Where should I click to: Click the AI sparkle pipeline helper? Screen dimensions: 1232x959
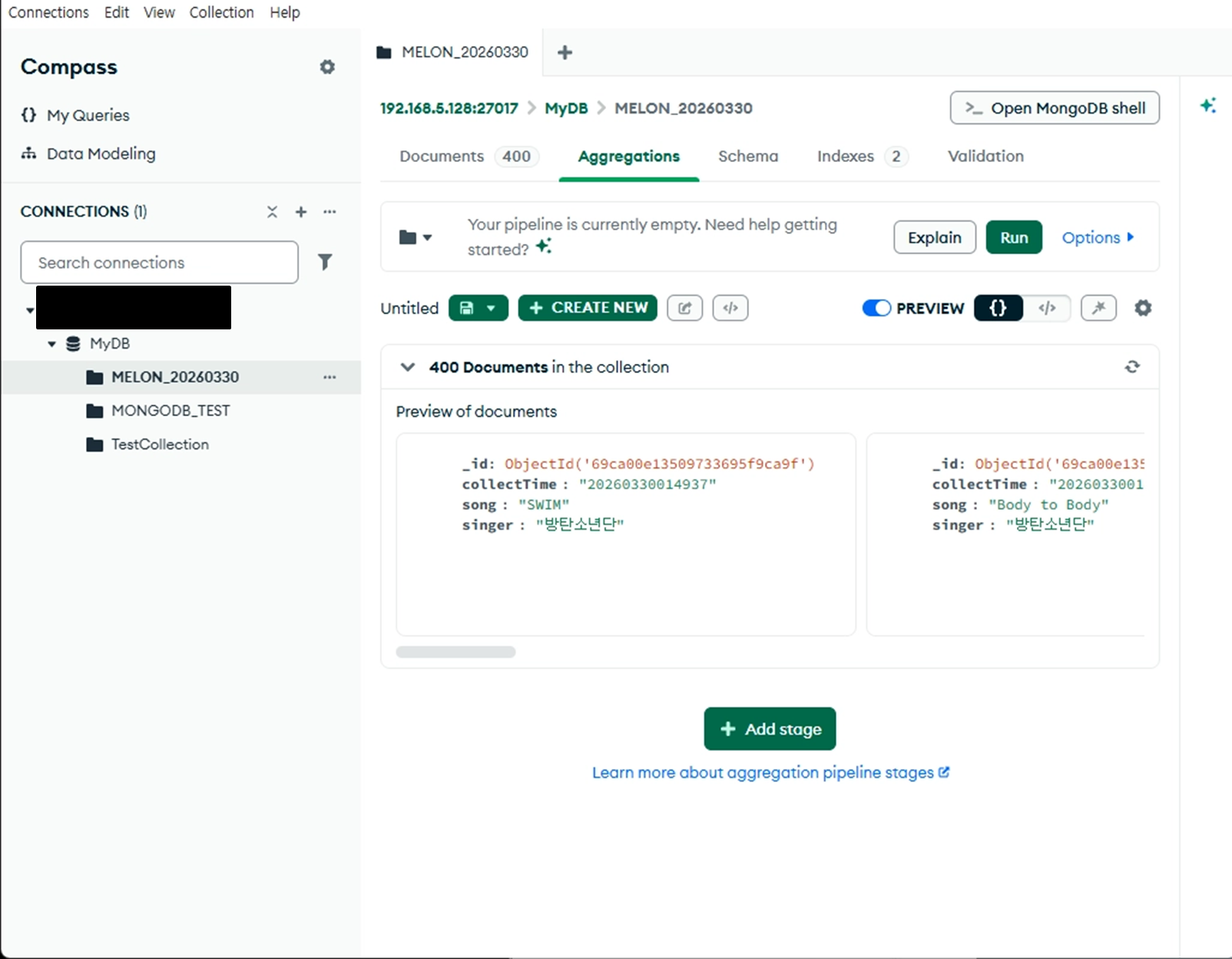click(544, 246)
